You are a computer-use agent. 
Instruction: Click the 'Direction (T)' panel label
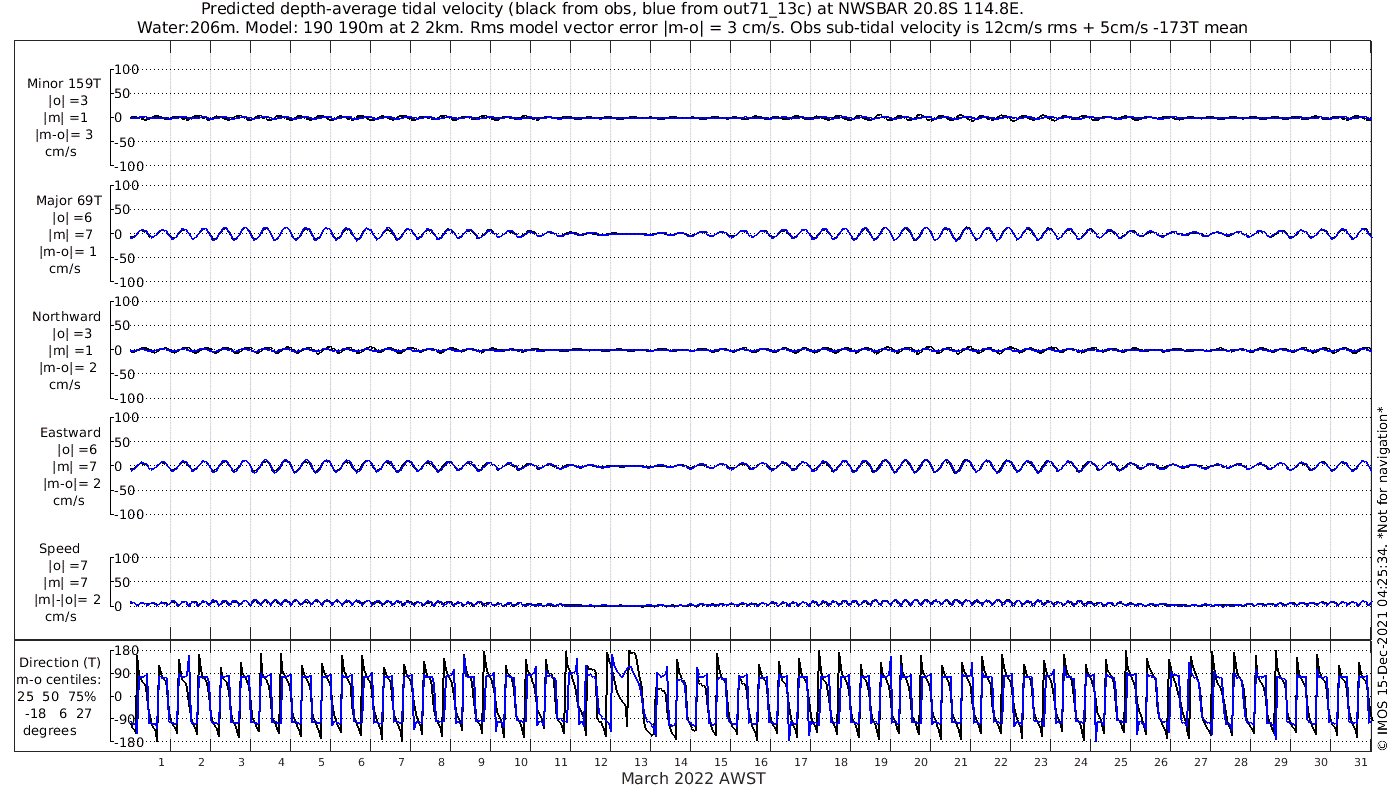coord(60,662)
